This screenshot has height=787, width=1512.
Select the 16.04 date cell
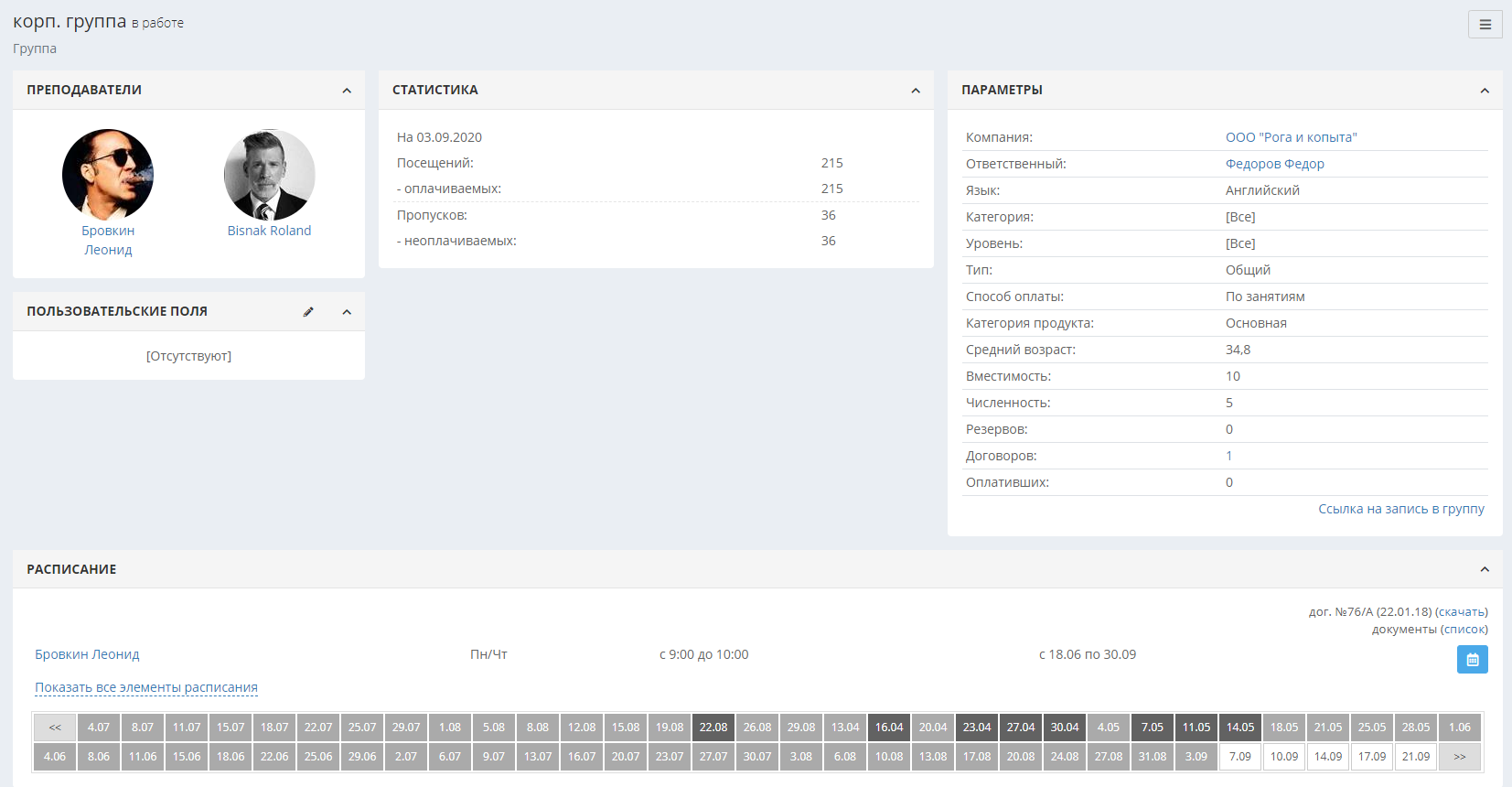(889, 728)
